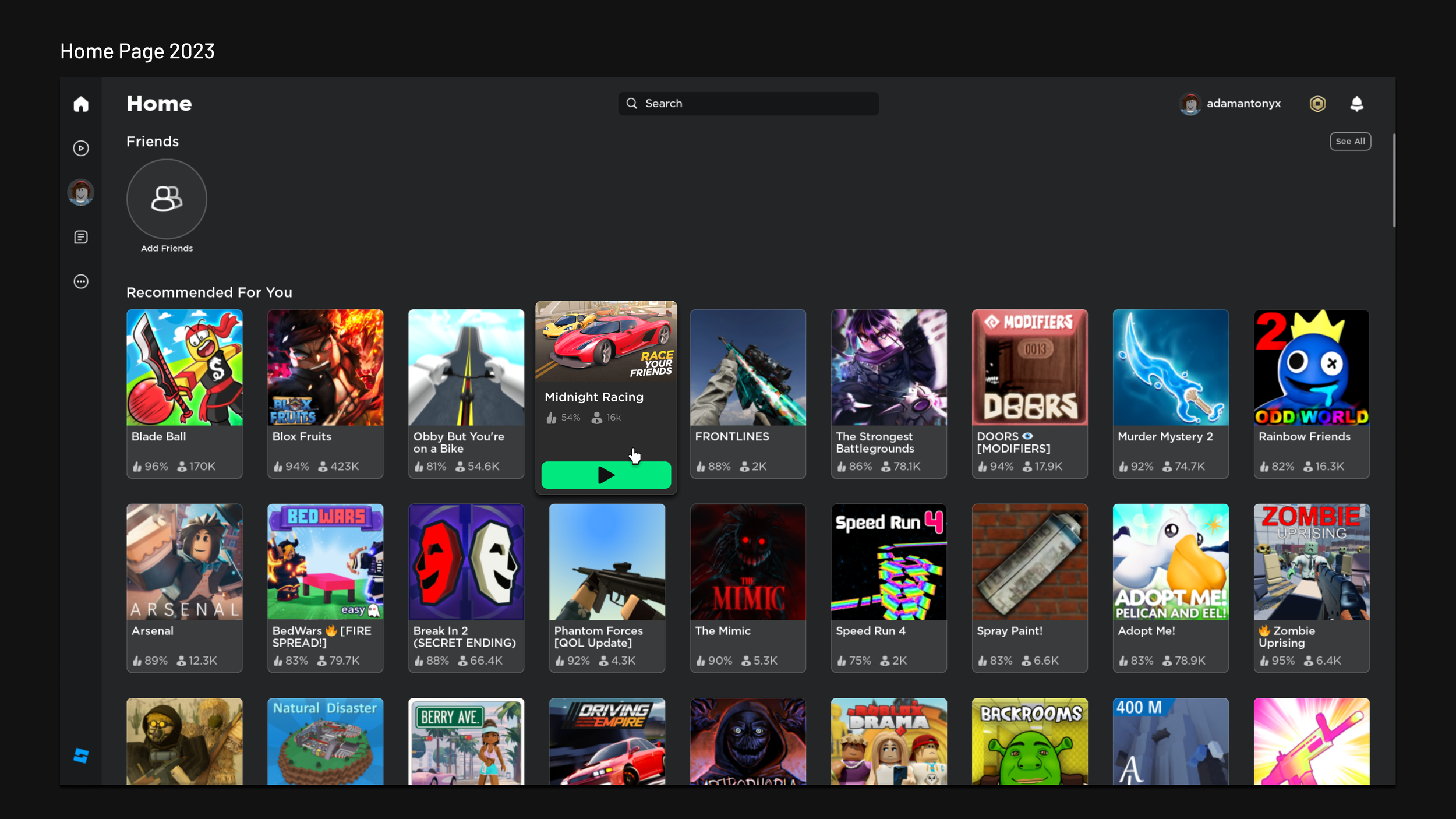Viewport: 1456px width, 819px height.
Task: Open the Backrooms Shrek thumbnail
Action: pyautogui.click(x=1030, y=741)
